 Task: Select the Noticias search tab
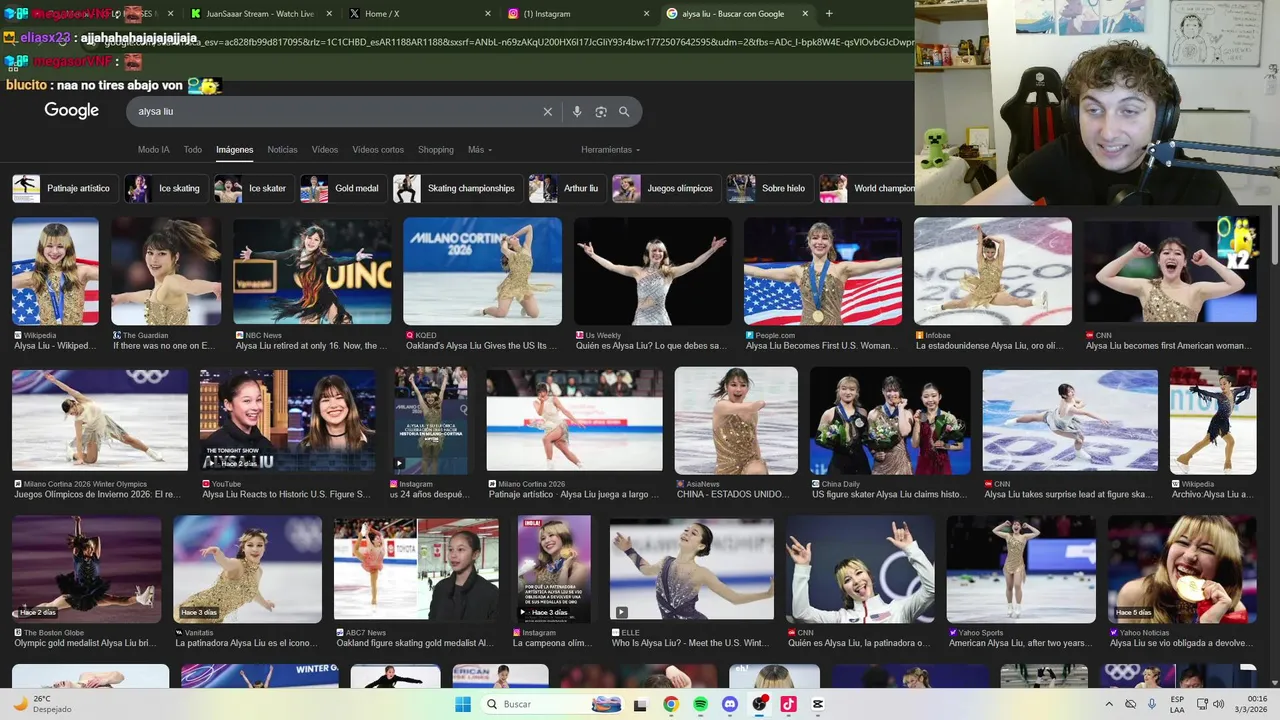pyautogui.click(x=282, y=150)
